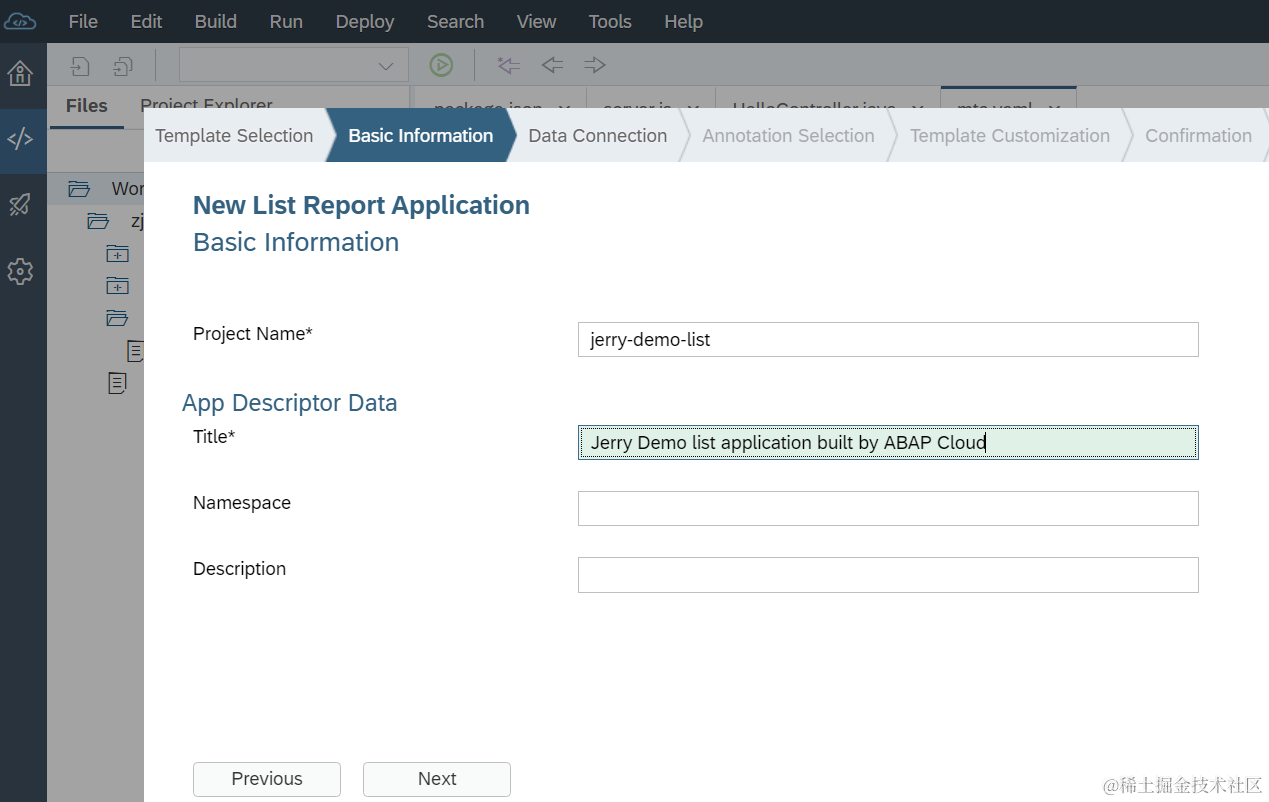
Task: Open the Home icon in left sidebar
Action: tap(20, 73)
